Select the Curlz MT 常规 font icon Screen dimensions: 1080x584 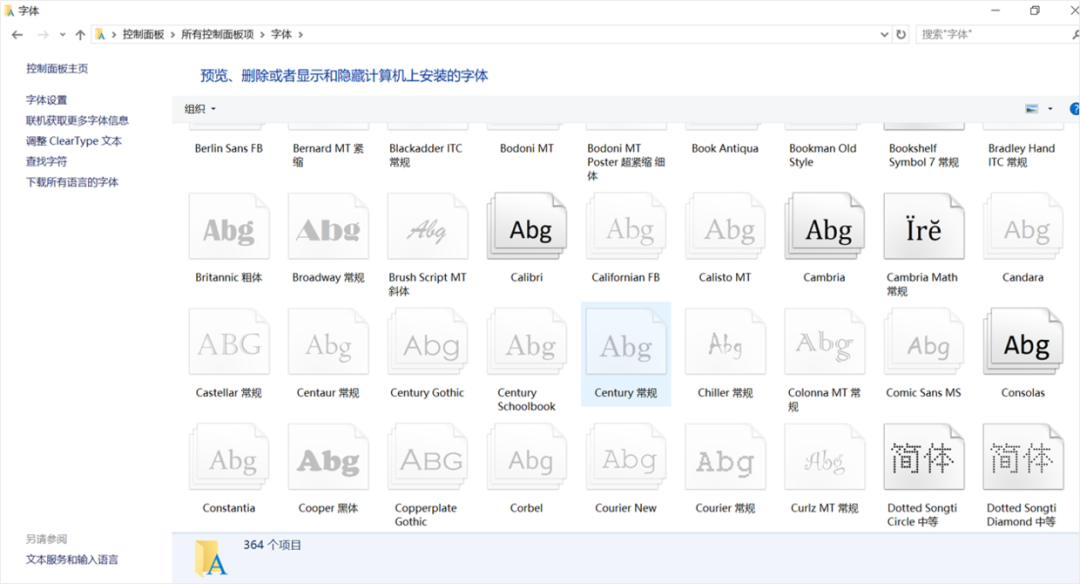point(824,457)
